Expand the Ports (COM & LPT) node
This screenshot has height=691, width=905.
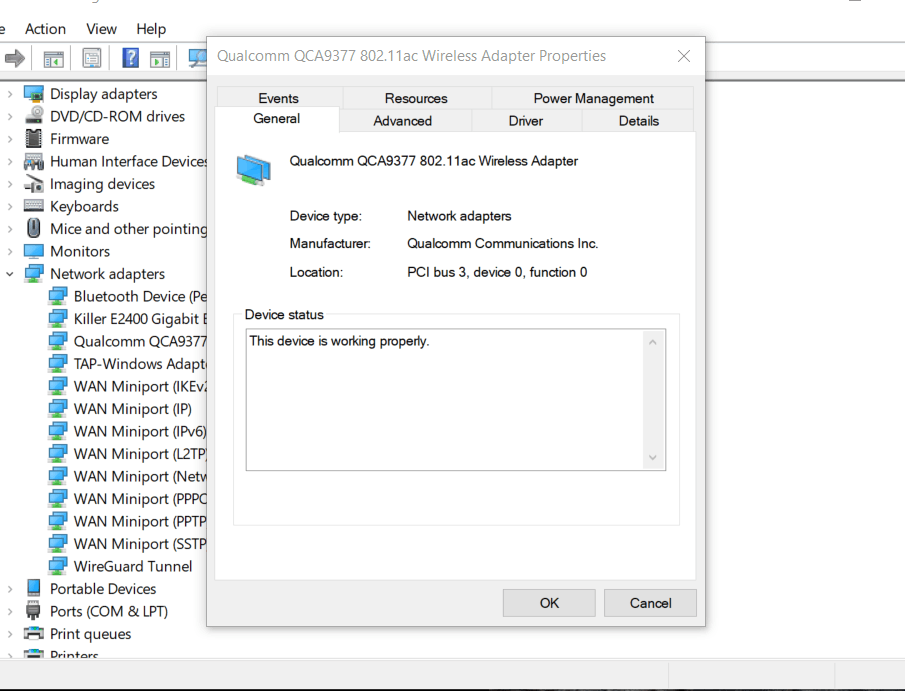point(10,611)
